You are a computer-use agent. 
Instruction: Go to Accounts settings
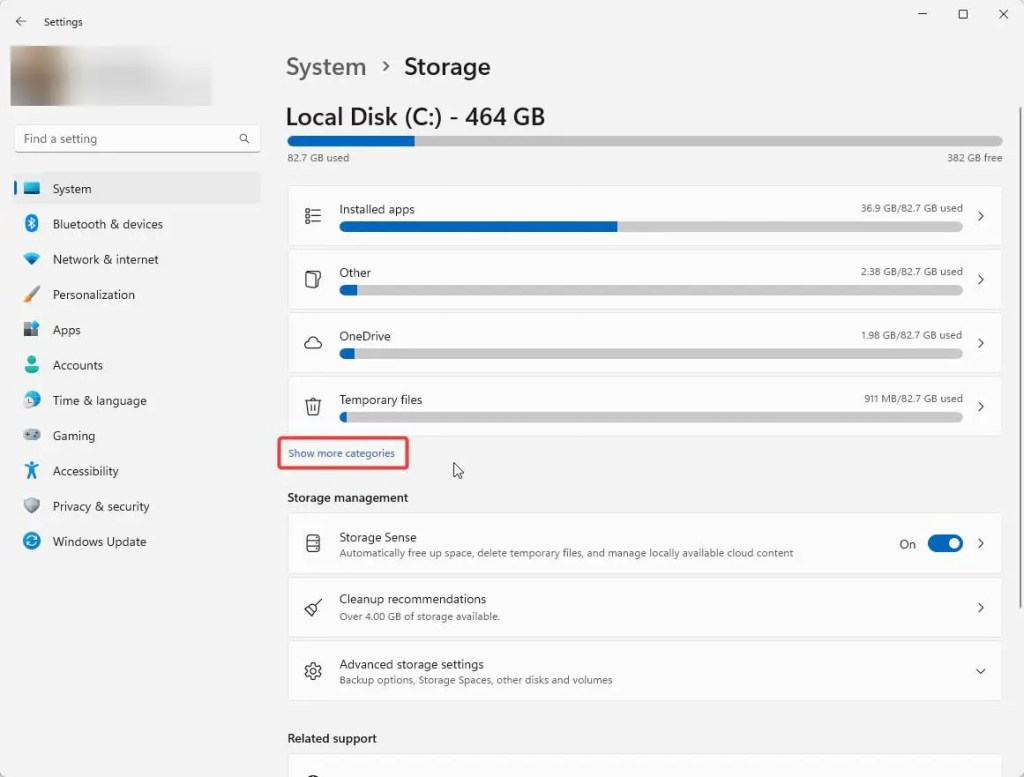(x=137, y=364)
